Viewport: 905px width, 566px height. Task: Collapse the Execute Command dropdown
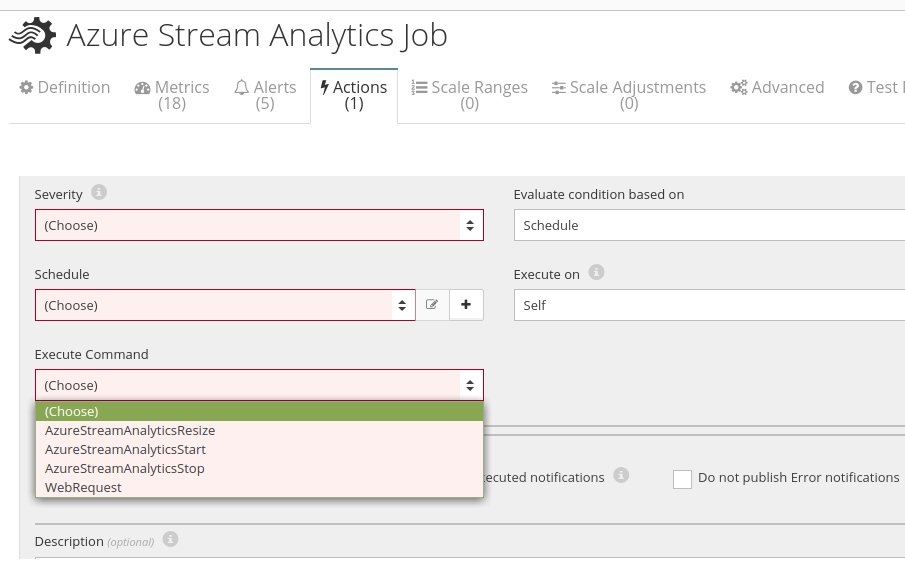(259, 385)
